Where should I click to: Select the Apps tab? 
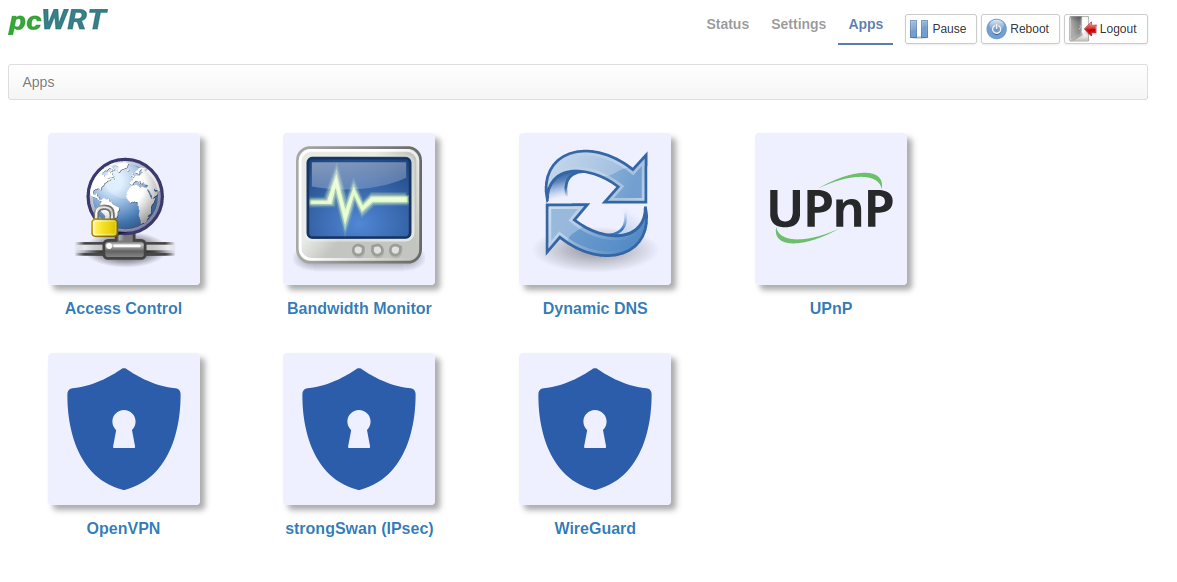(865, 25)
